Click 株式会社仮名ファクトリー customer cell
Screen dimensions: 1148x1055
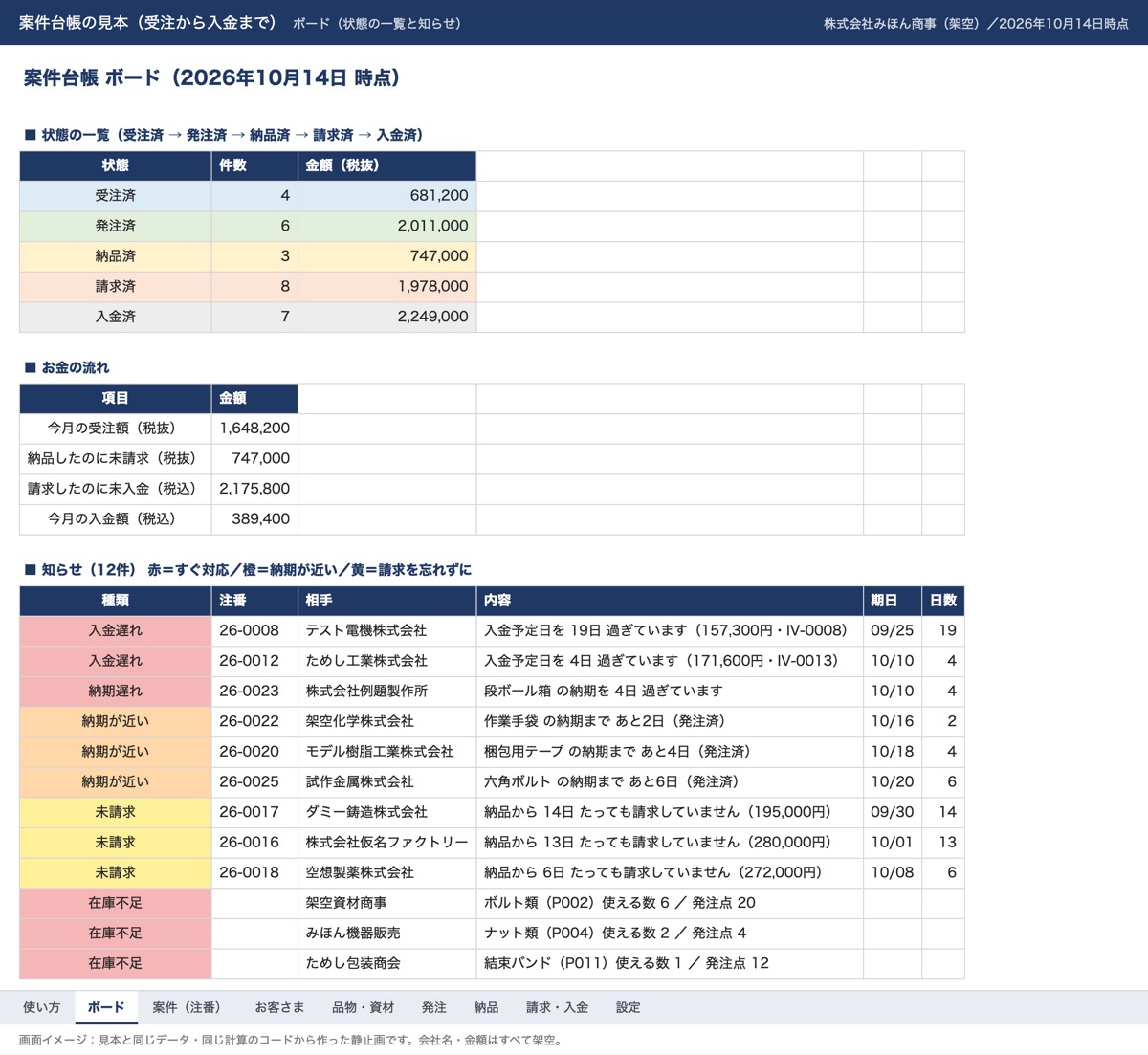point(387,843)
